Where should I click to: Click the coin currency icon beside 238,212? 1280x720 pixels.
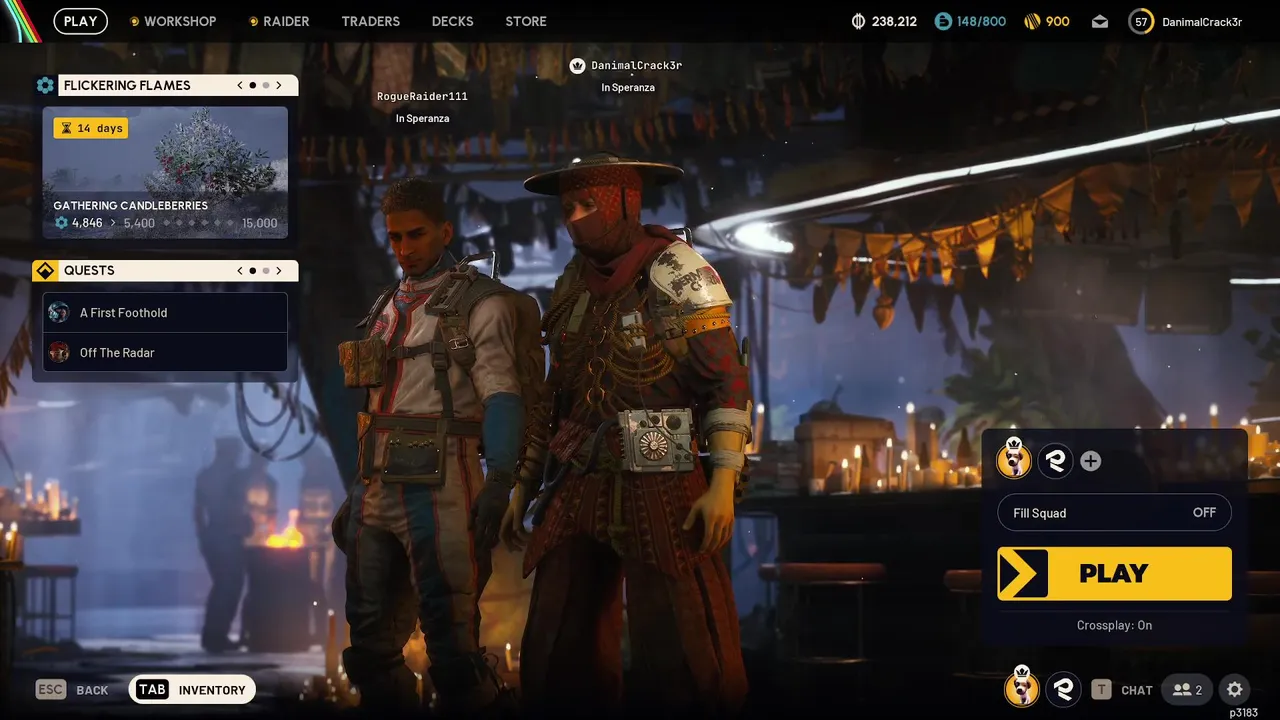[x=858, y=21]
